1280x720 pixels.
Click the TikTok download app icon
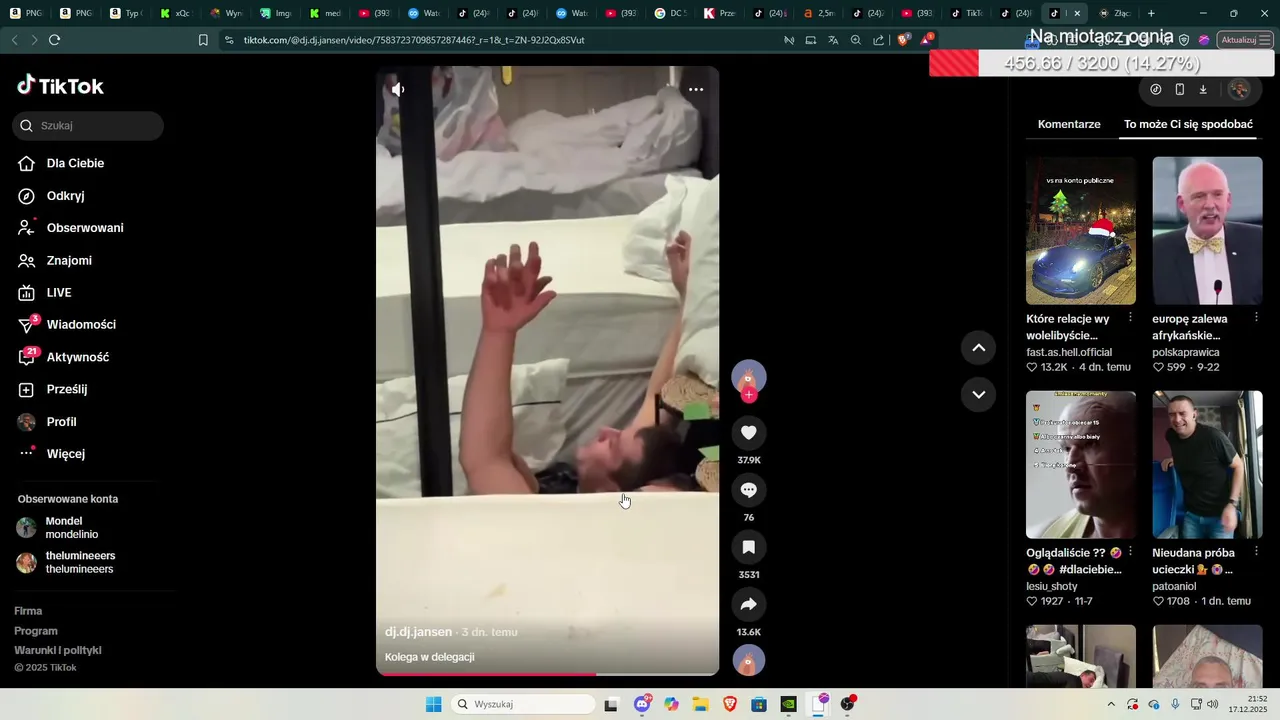point(1203,89)
